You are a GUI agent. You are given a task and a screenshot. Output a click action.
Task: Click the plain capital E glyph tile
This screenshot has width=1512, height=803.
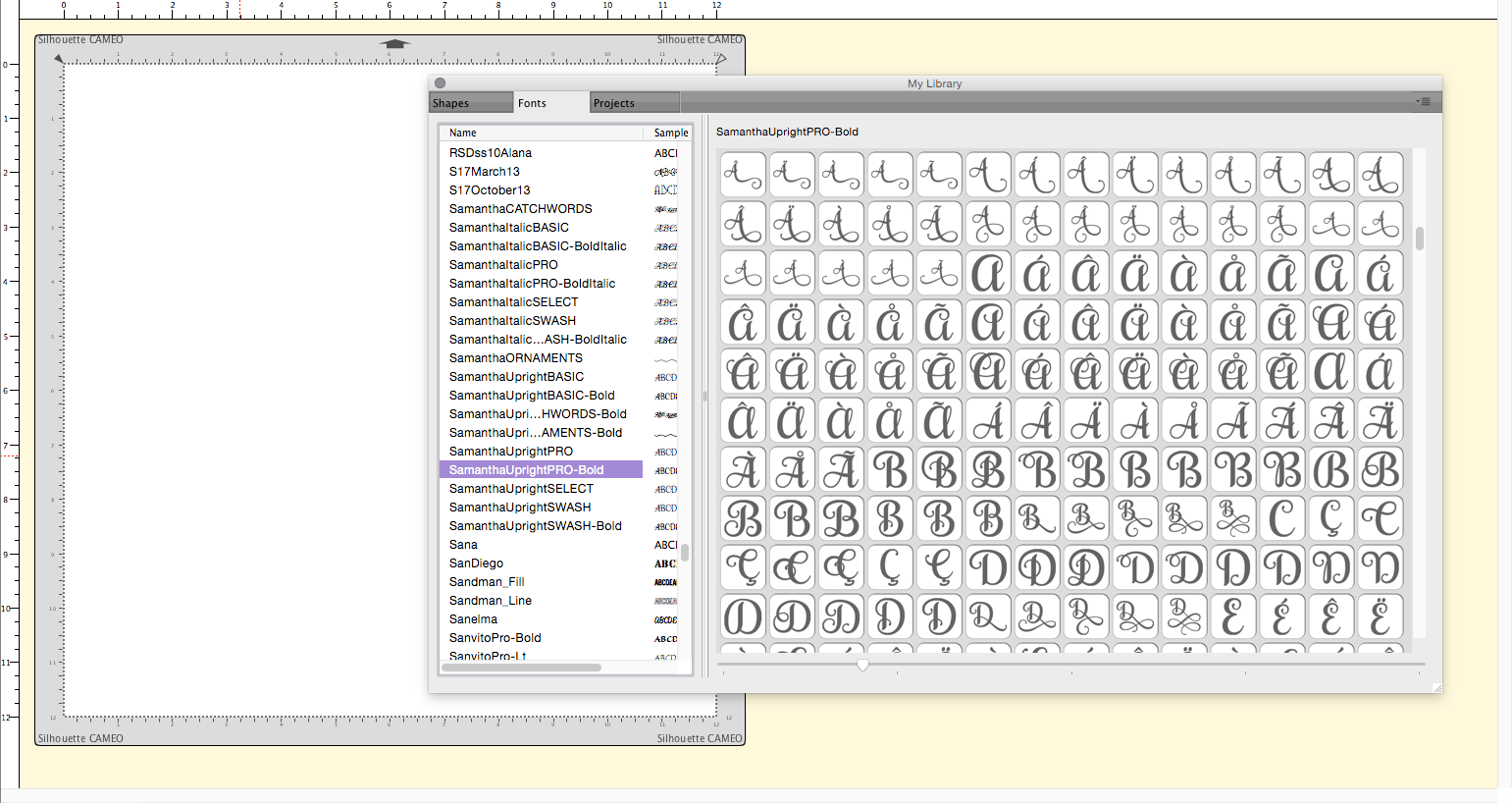[x=1233, y=616]
